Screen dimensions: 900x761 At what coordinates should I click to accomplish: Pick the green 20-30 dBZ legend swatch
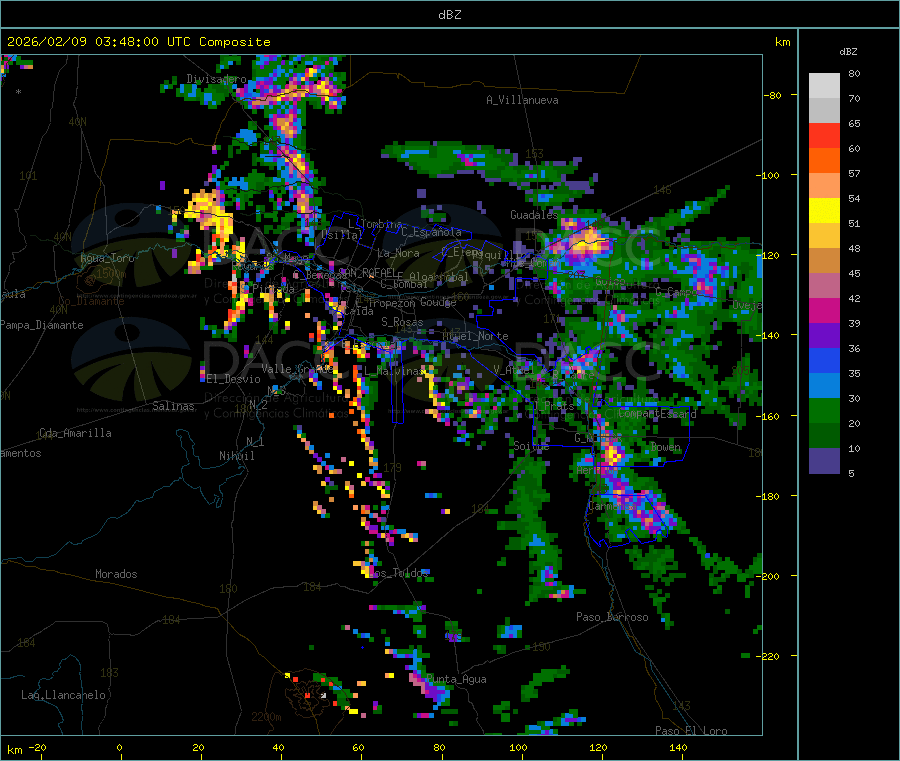[824, 410]
